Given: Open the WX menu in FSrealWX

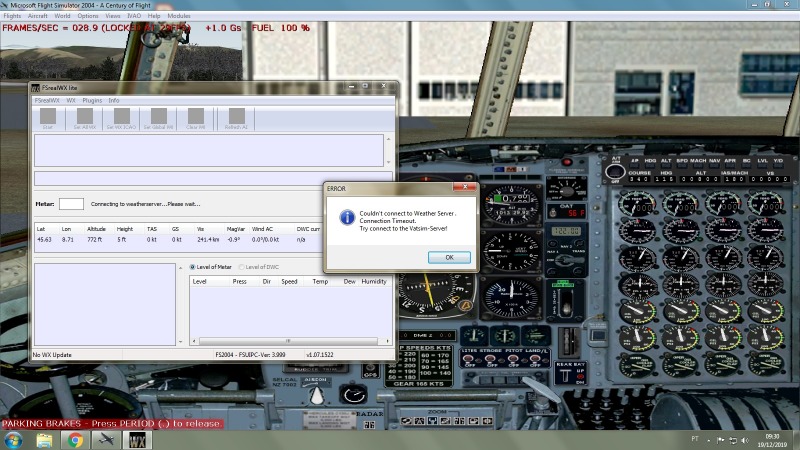Looking at the screenshot, I should point(71,101).
